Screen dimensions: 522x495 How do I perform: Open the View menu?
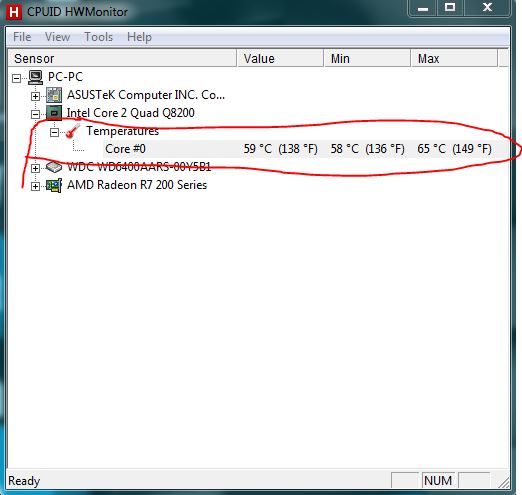[58, 37]
